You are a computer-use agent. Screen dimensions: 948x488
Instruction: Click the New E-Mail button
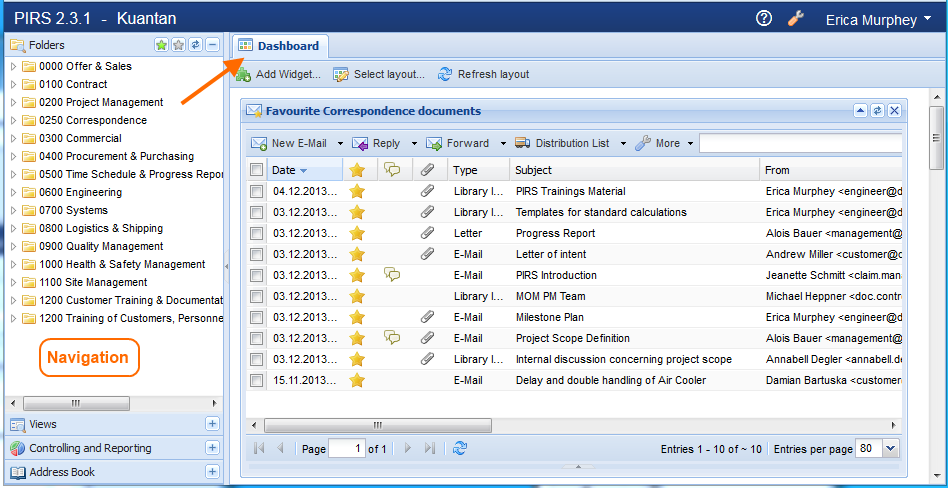click(289, 143)
